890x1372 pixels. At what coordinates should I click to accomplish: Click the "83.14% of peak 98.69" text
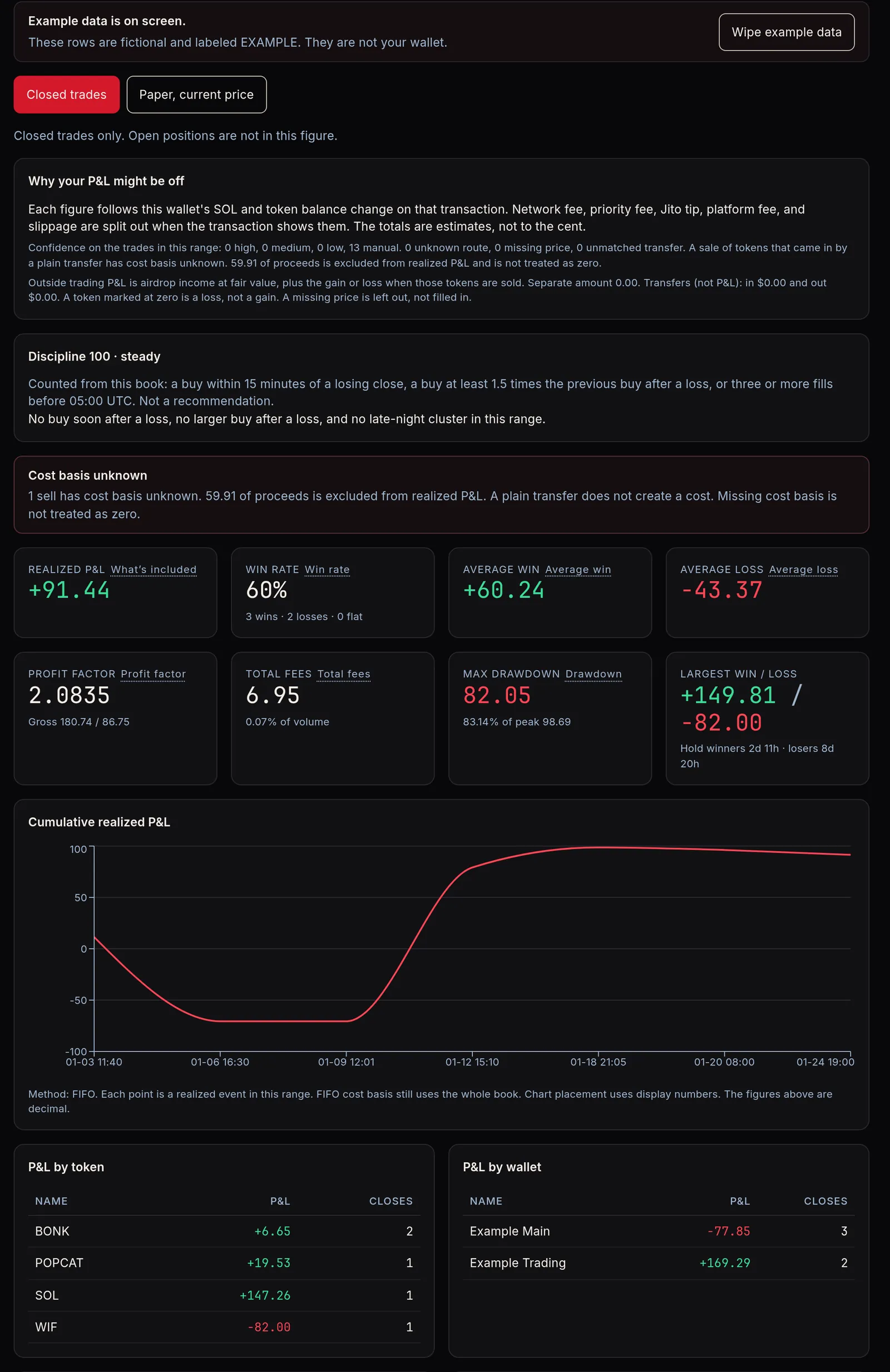pos(516,722)
